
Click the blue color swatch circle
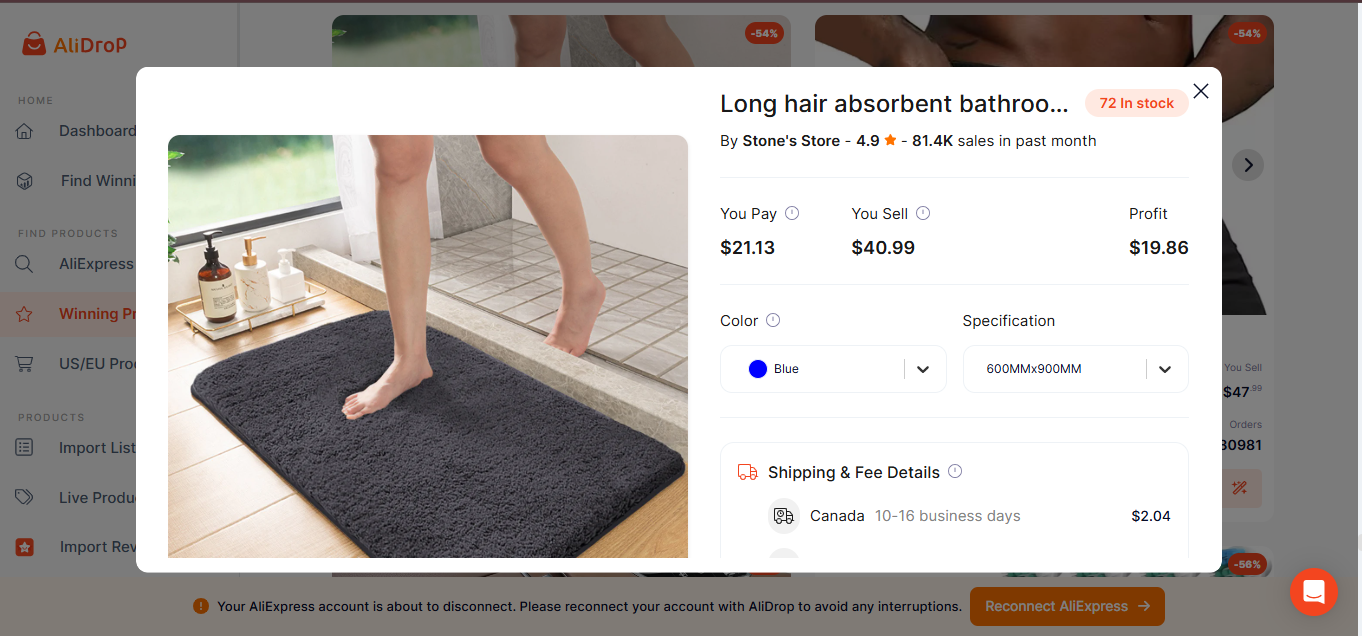(x=758, y=369)
